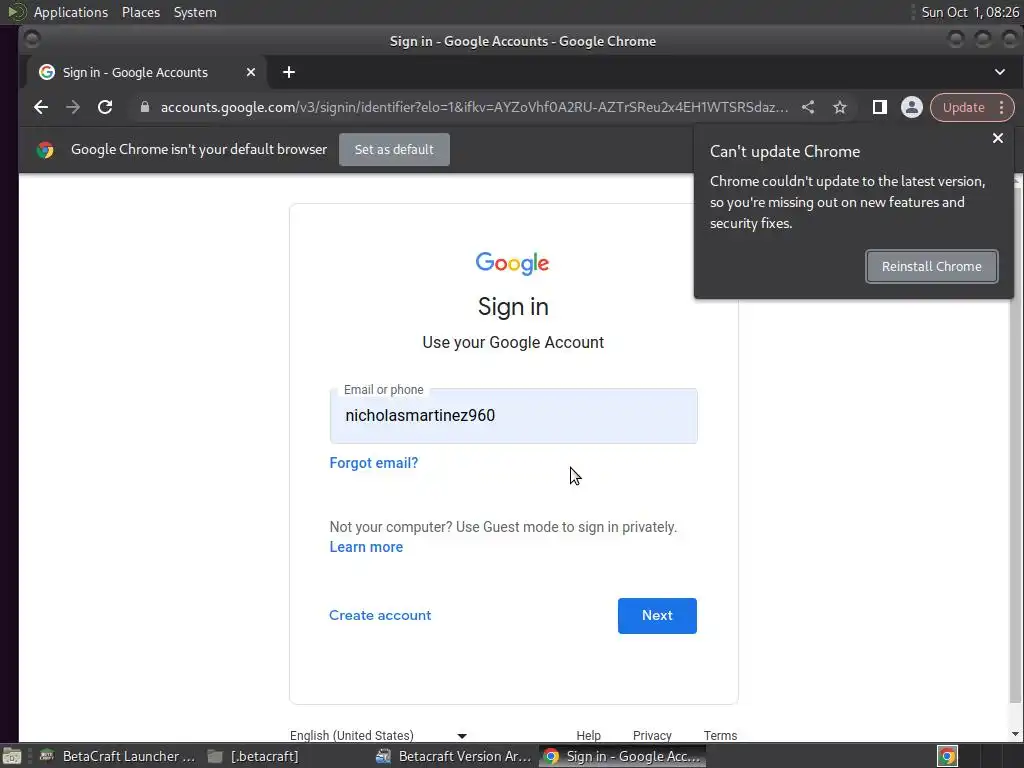Expand the tab search chevron
The width and height of the screenshot is (1024, 768).
[1000, 72]
